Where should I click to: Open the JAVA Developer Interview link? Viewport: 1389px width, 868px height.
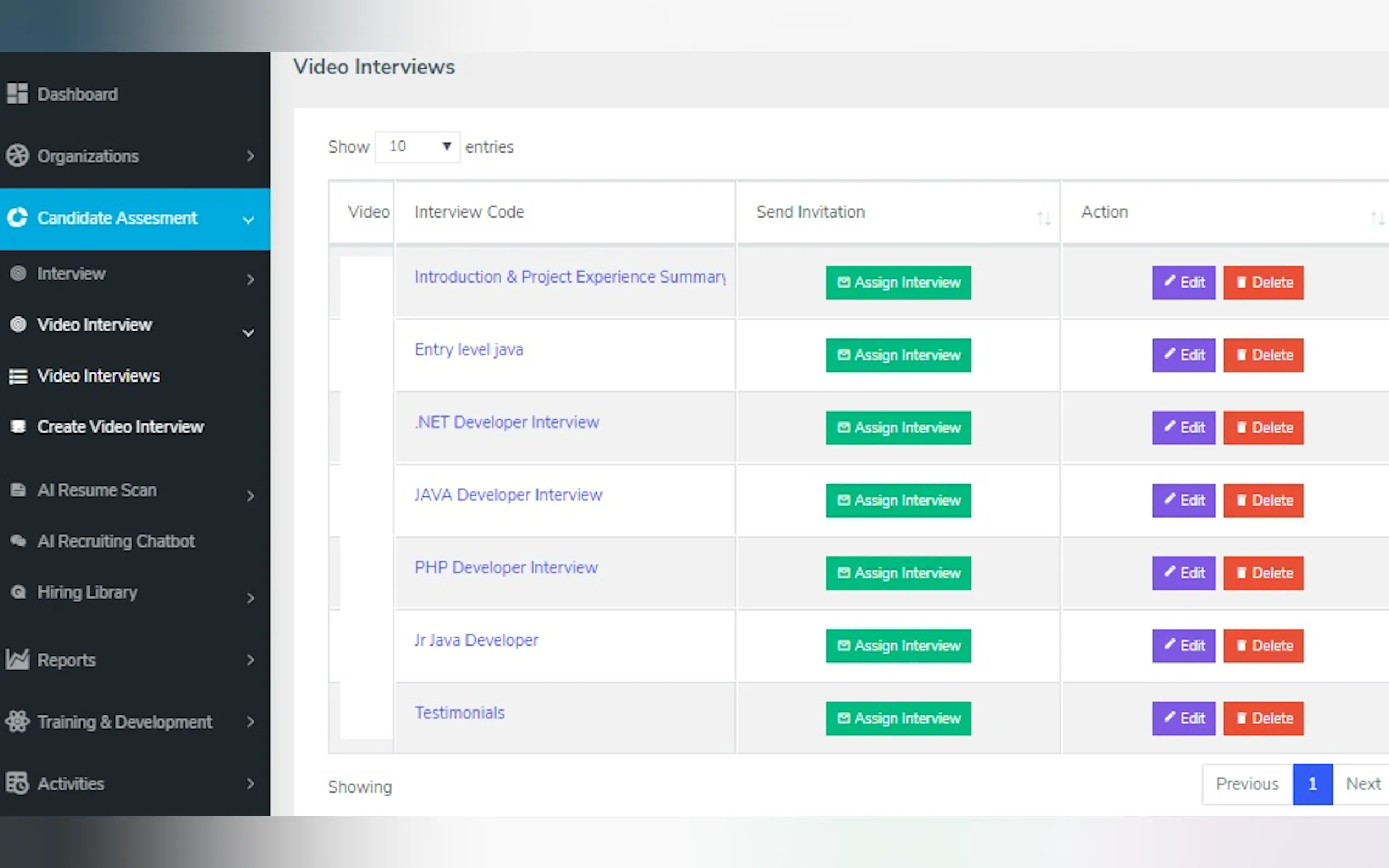point(508,495)
